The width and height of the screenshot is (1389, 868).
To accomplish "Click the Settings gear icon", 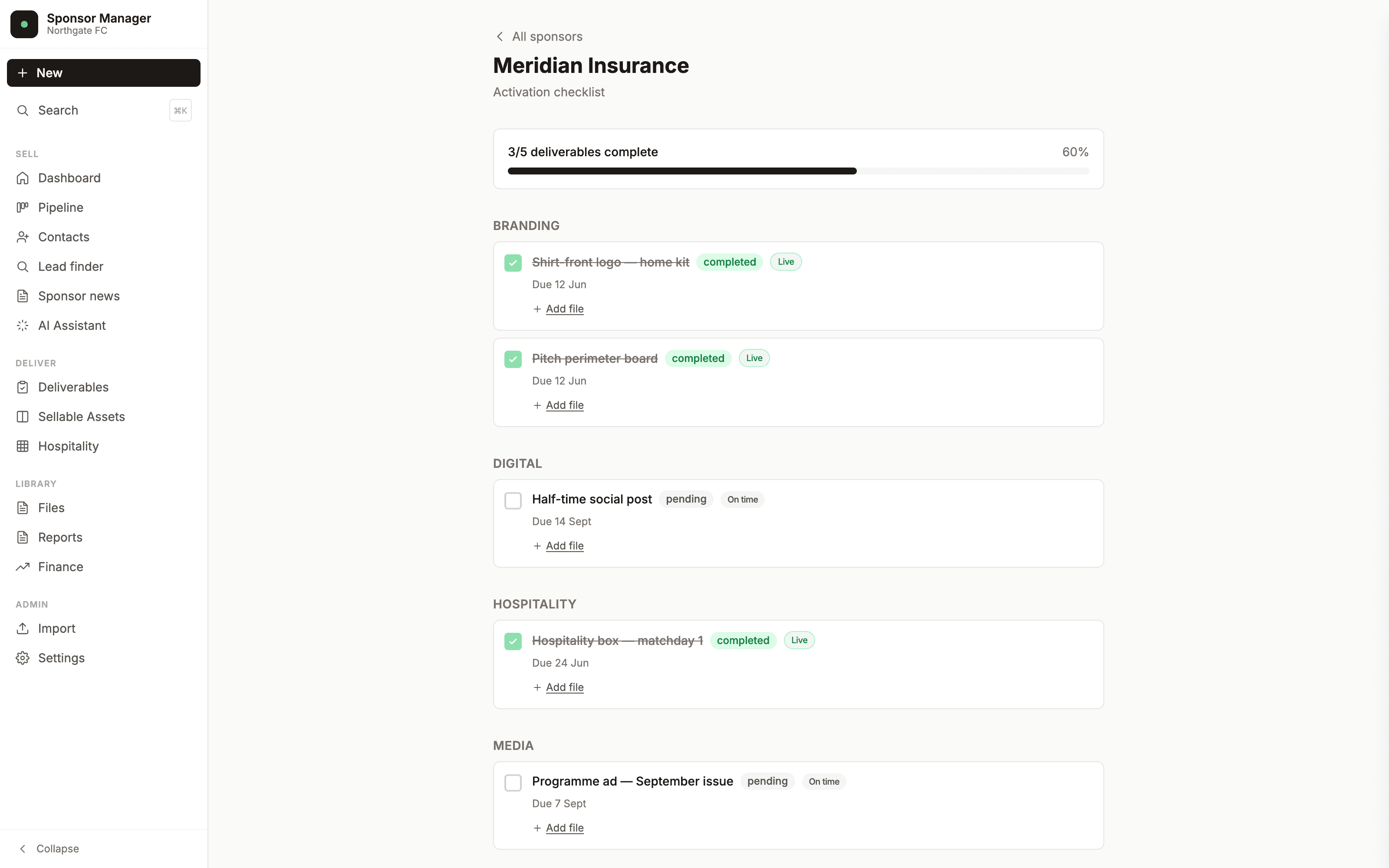I will pyautogui.click(x=23, y=658).
